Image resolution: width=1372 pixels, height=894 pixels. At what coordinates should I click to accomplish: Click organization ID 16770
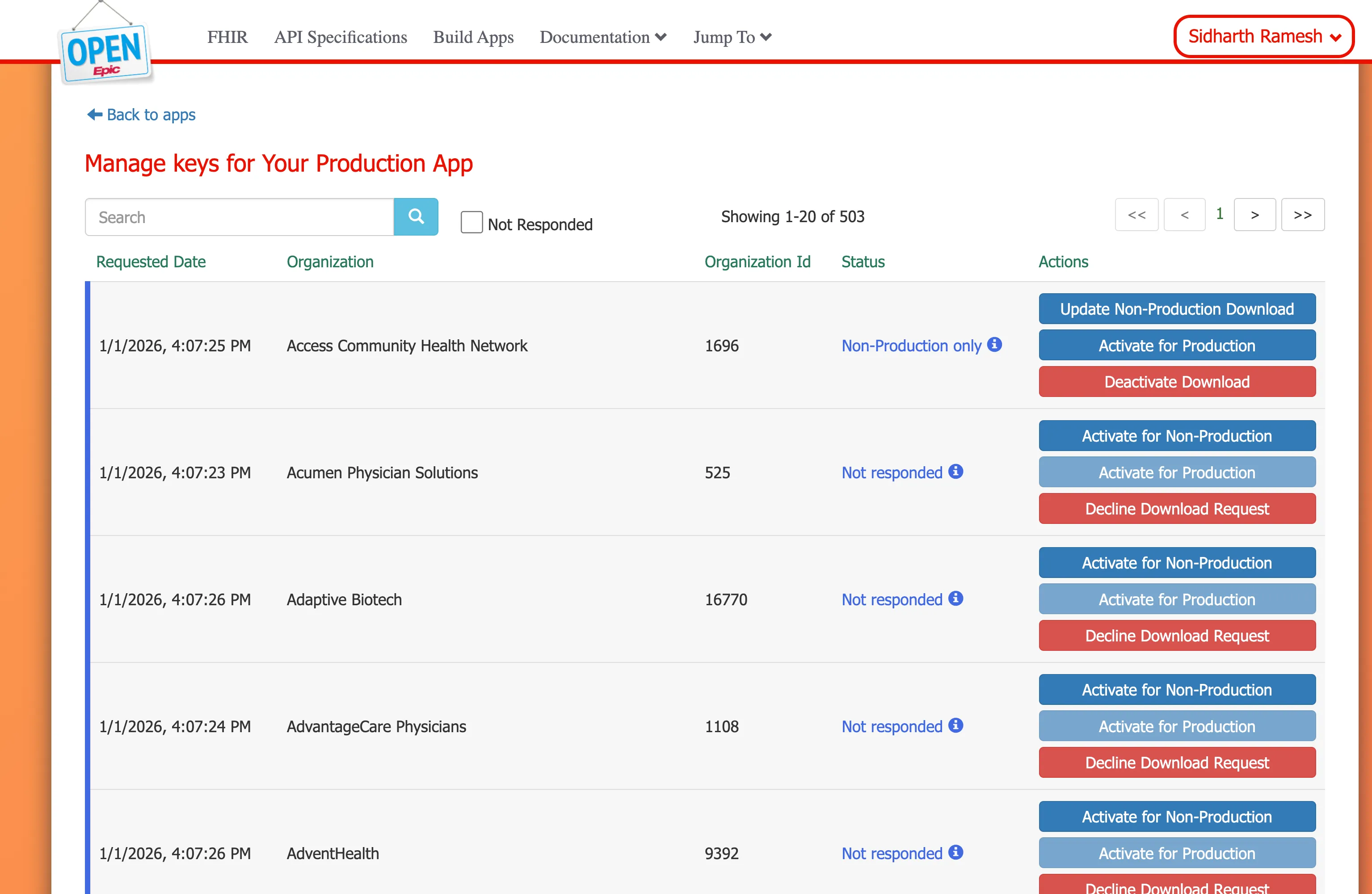726,599
